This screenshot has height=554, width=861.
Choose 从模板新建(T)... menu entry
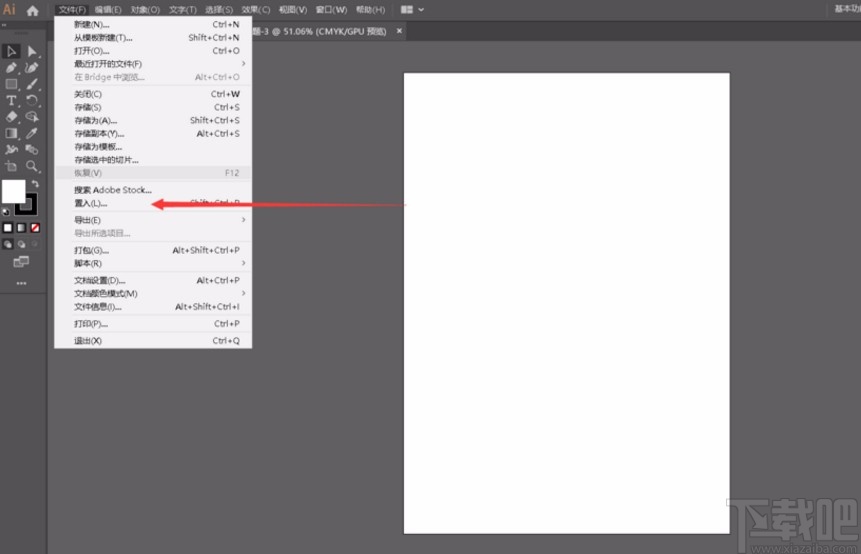pyautogui.click(x=153, y=37)
